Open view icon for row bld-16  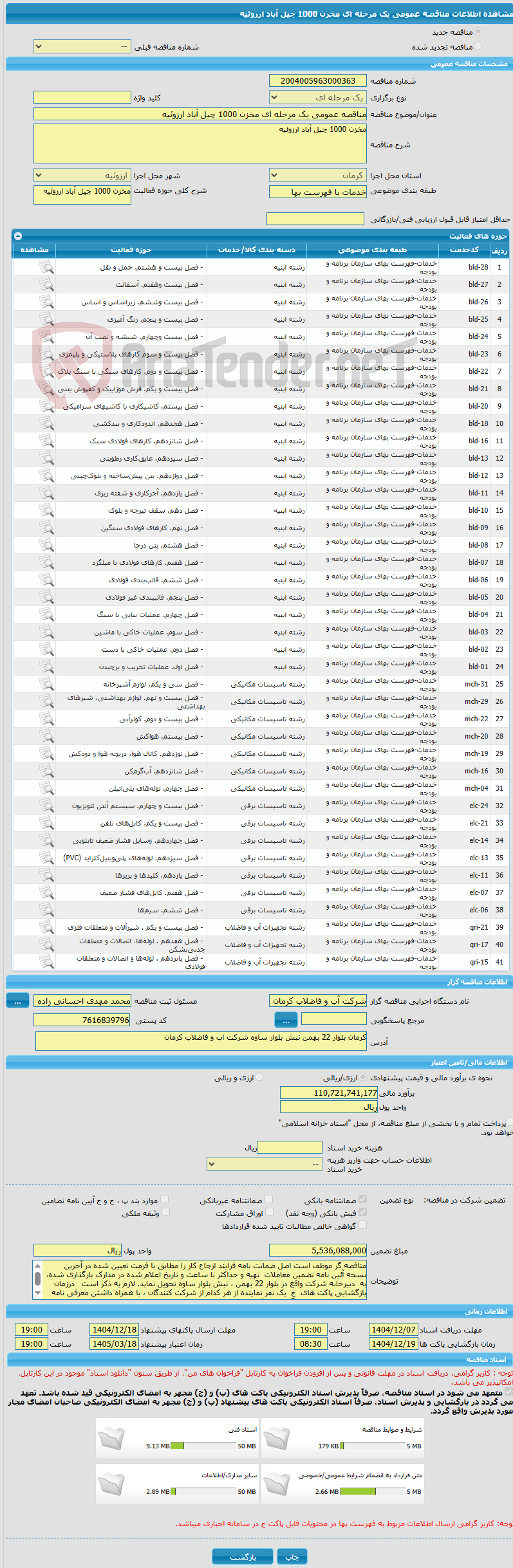pos(46,441)
